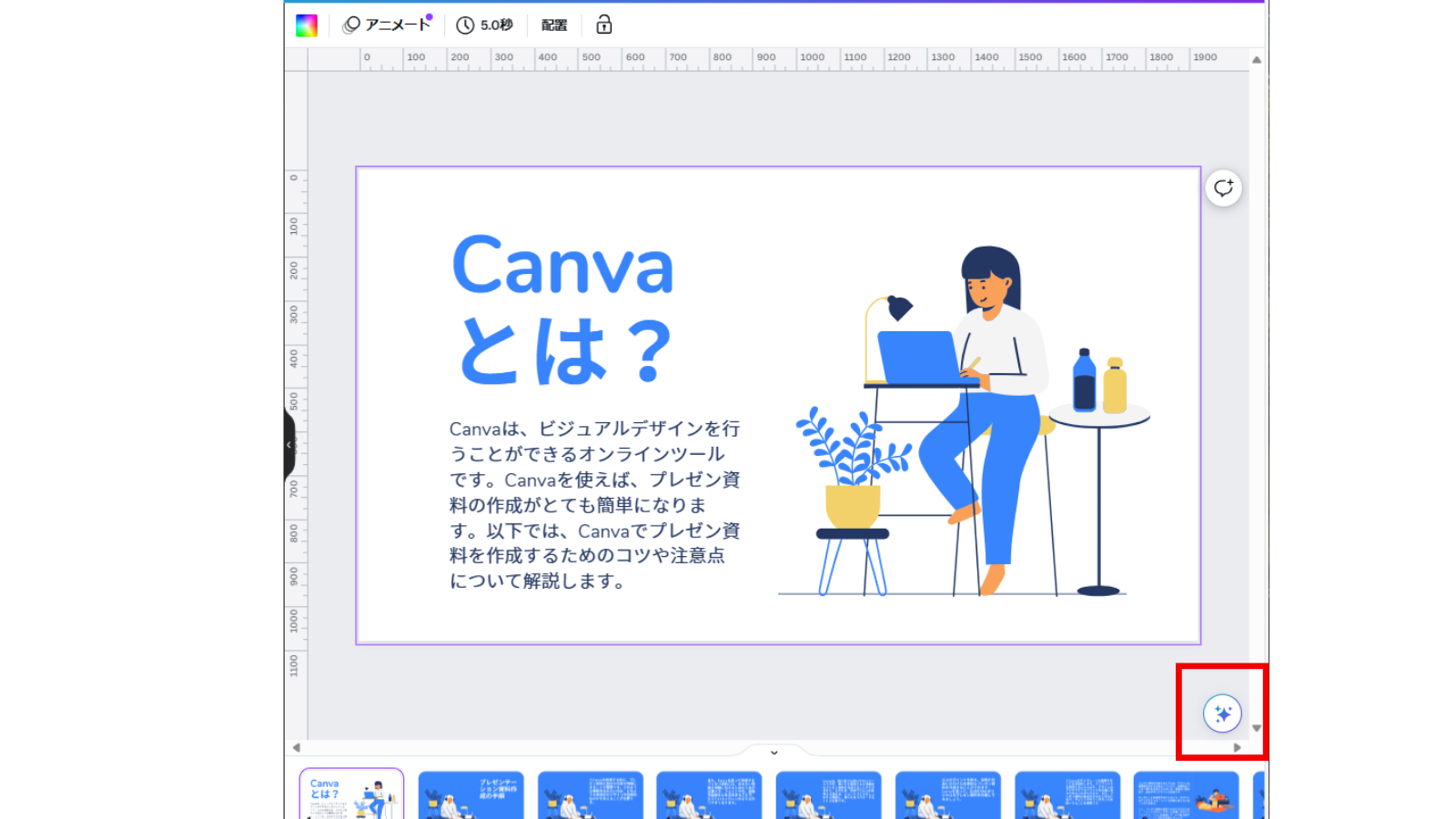Open the 配置 position menu
1456x819 pixels.
554,25
